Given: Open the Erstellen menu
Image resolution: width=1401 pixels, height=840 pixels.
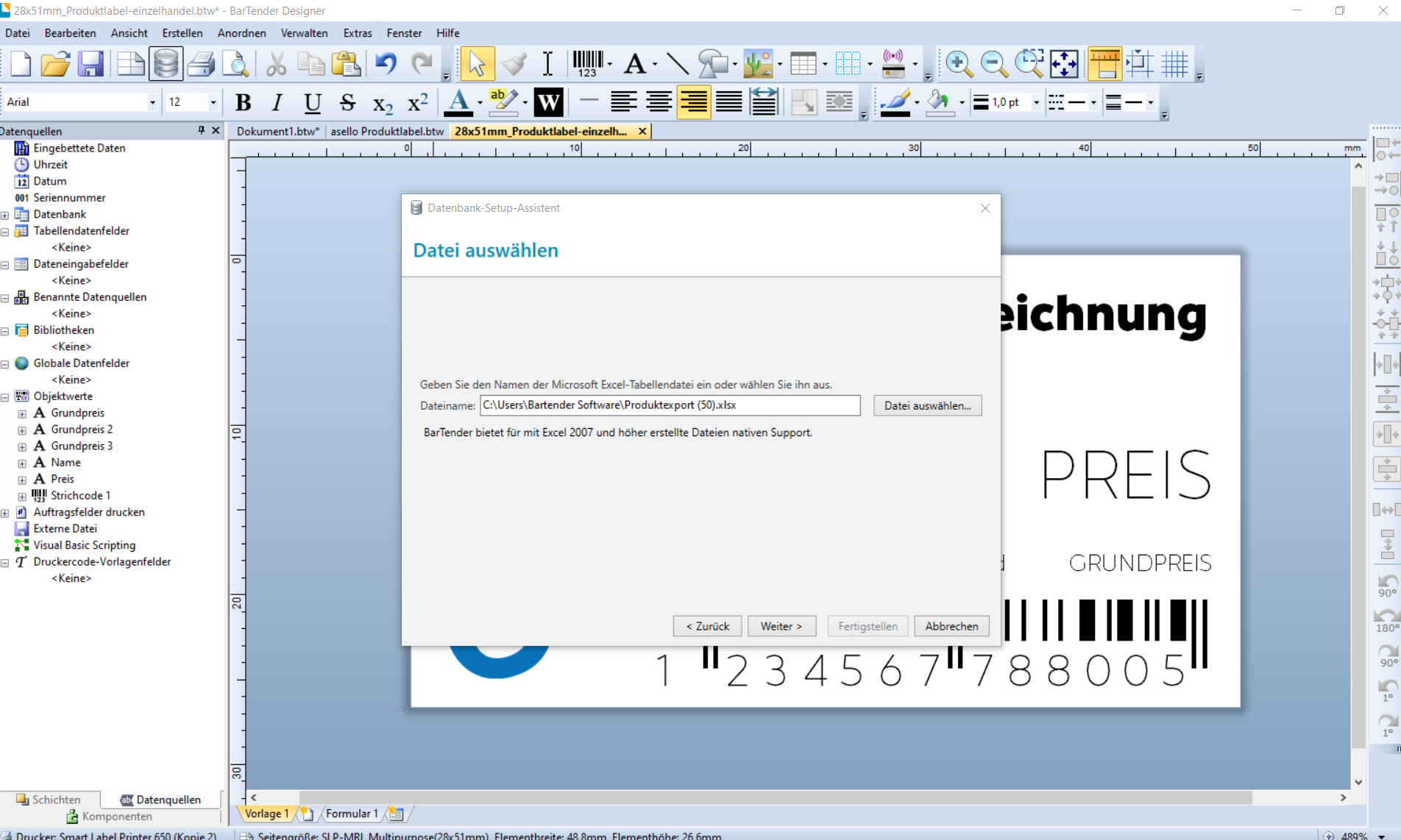Looking at the screenshot, I should click(x=182, y=33).
